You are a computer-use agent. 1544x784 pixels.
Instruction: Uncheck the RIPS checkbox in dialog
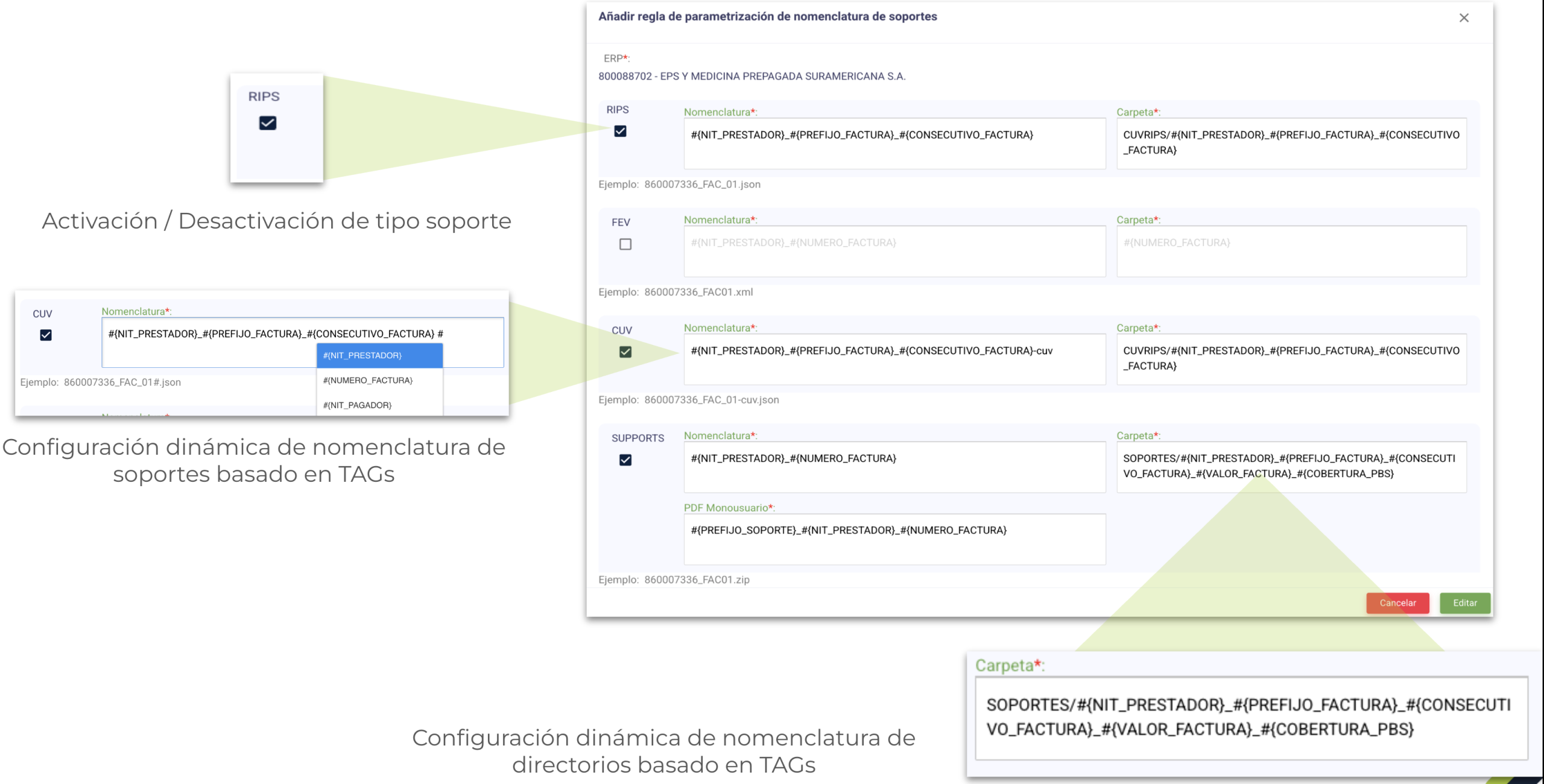coord(620,131)
